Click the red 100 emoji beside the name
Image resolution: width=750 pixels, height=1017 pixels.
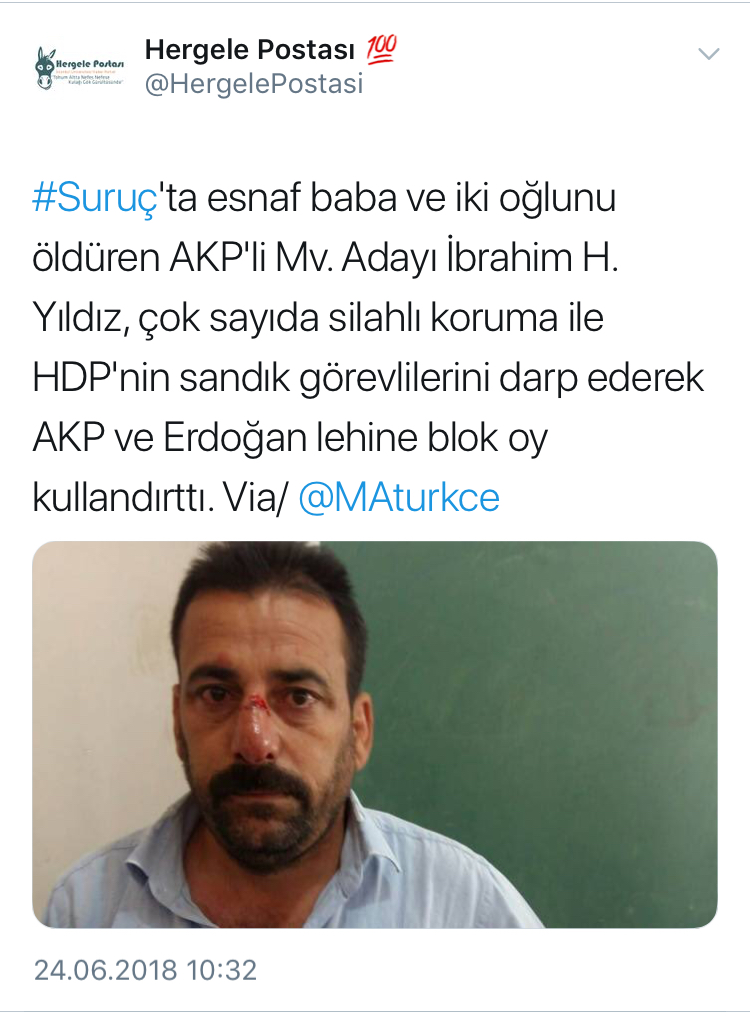coord(381,50)
